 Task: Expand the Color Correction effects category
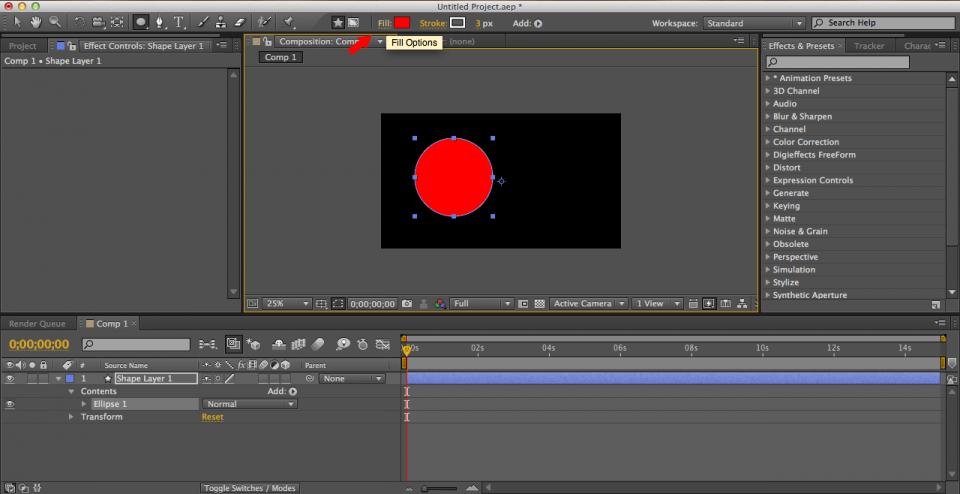(x=768, y=142)
